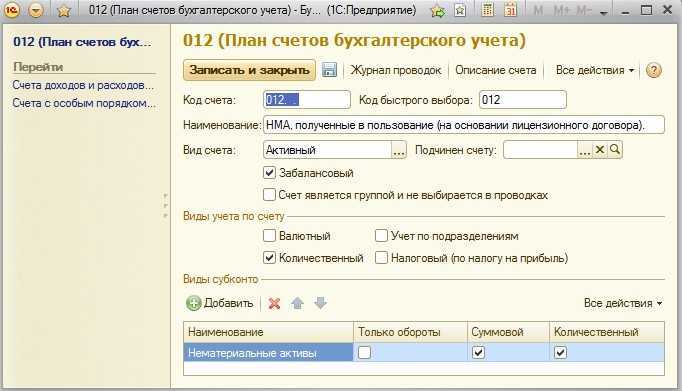Move subconto up with arrow icon
Viewport: 682px width, 391px height.
click(x=298, y=303)
